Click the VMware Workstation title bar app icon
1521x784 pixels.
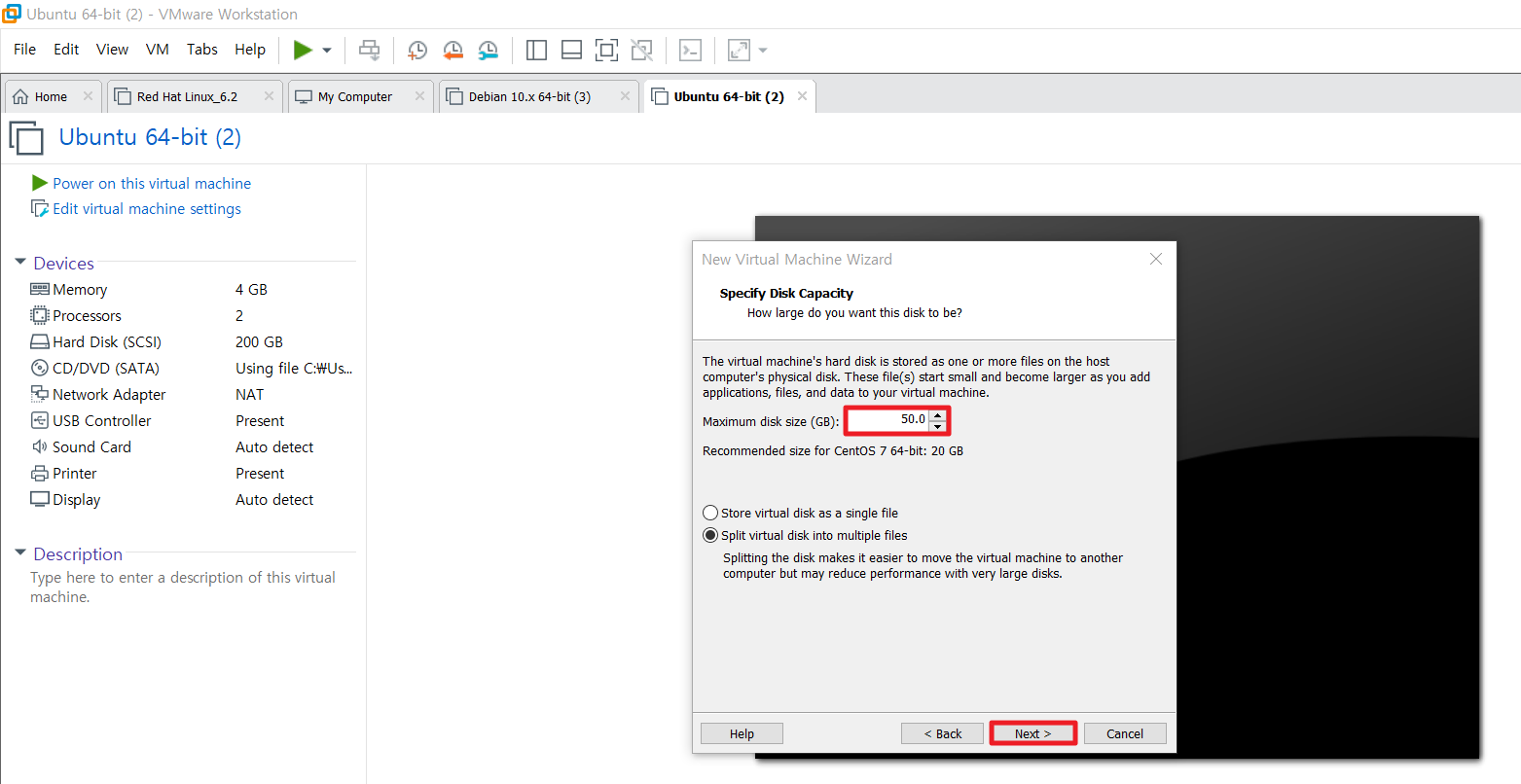12,14
